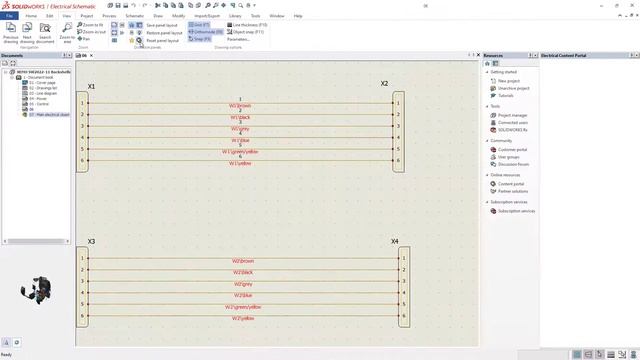Collapse the project root tree node
This screenshot has height=360, width=640.
[6, 72]
